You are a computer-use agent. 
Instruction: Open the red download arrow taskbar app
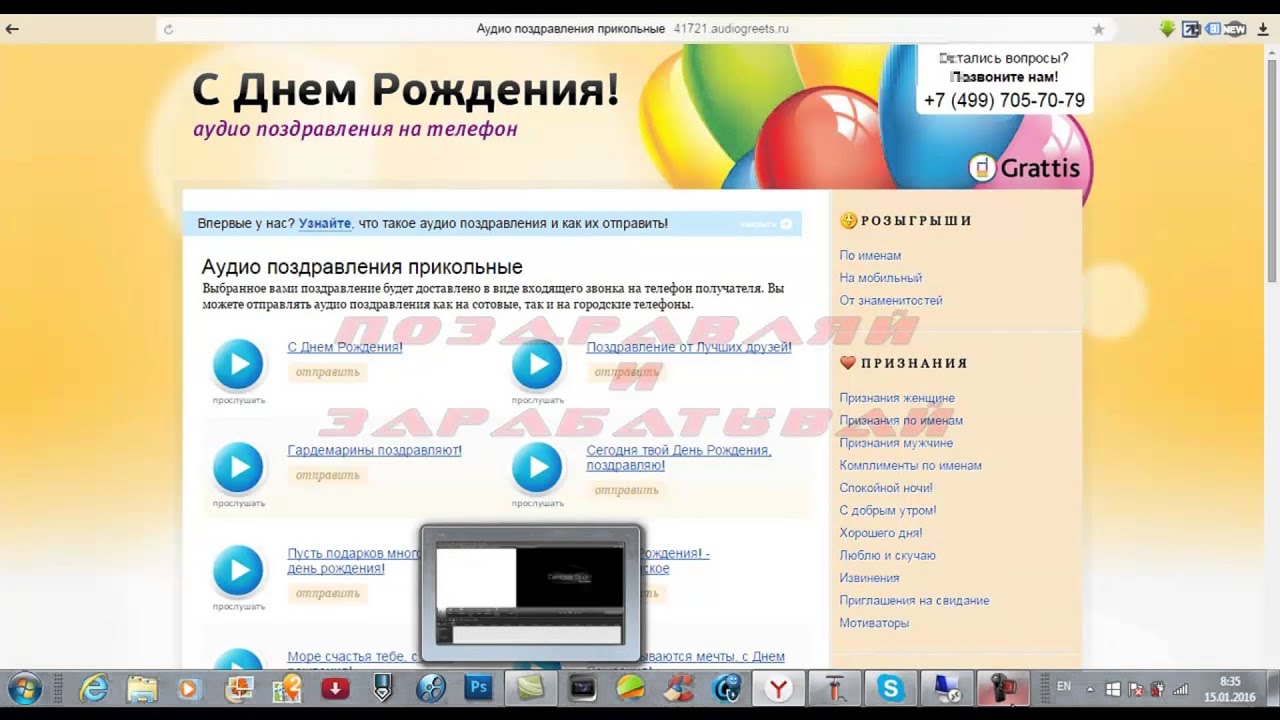pos(335,689)
